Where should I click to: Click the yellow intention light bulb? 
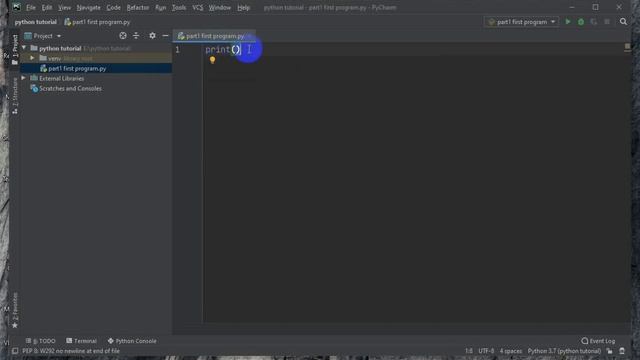point(212,60)
